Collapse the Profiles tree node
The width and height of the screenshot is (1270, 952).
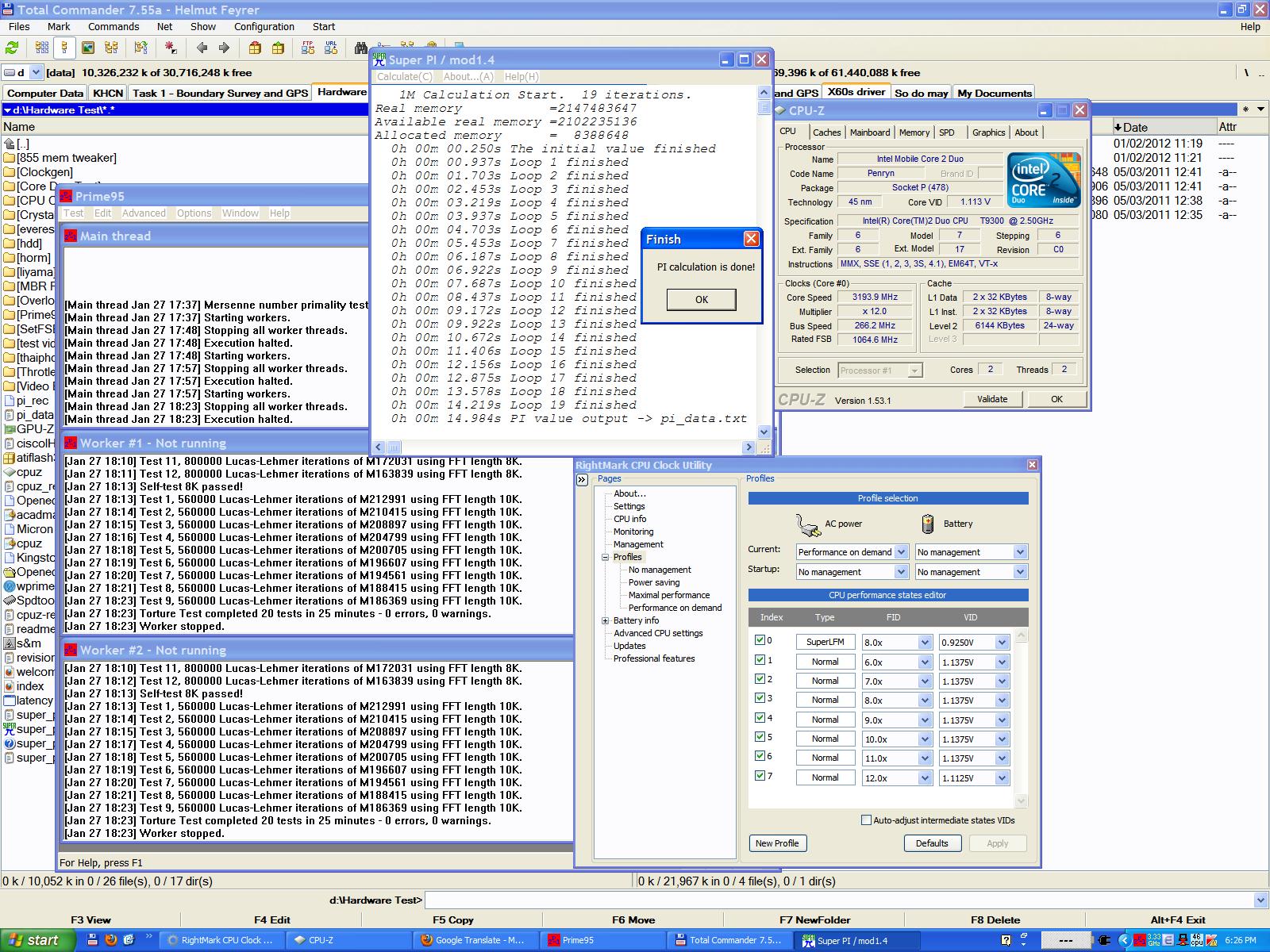click(605, 557)
